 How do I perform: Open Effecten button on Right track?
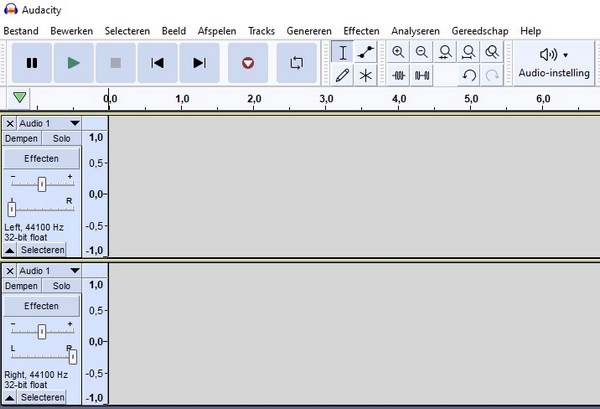pos(41,306)
